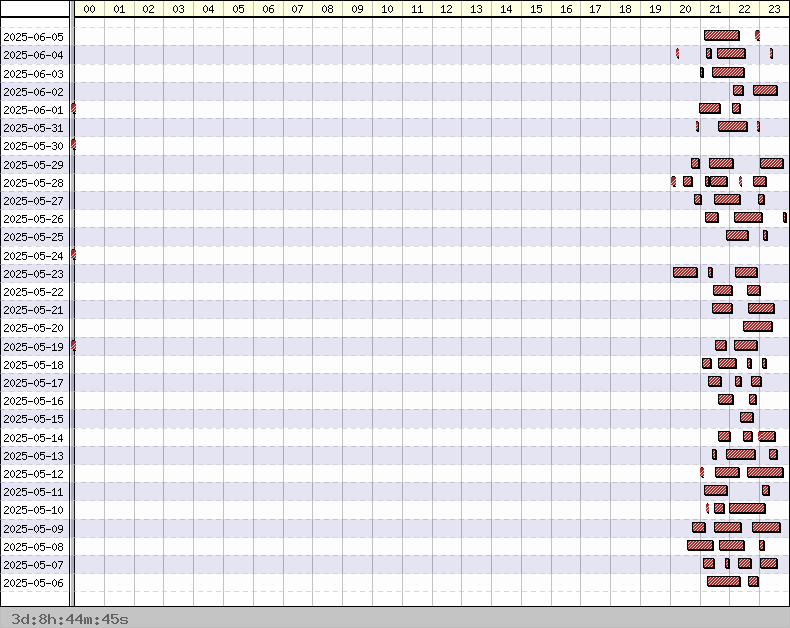Click the hour-21 activity bar on 2025-05-11
The width and height of the screenshot is (790, 628).
pos(716,490)
